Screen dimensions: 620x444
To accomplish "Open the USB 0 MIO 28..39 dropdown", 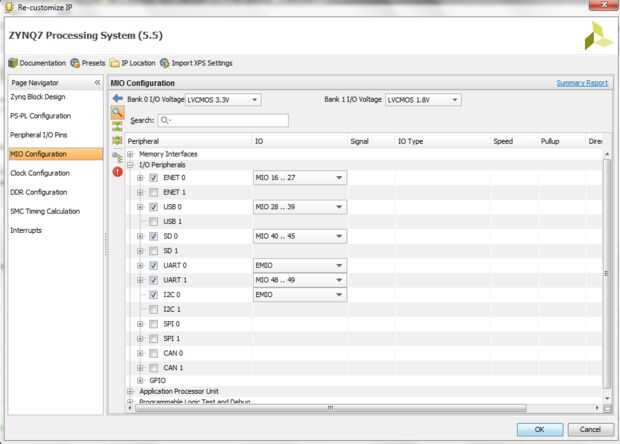I will tap(300, 207).
